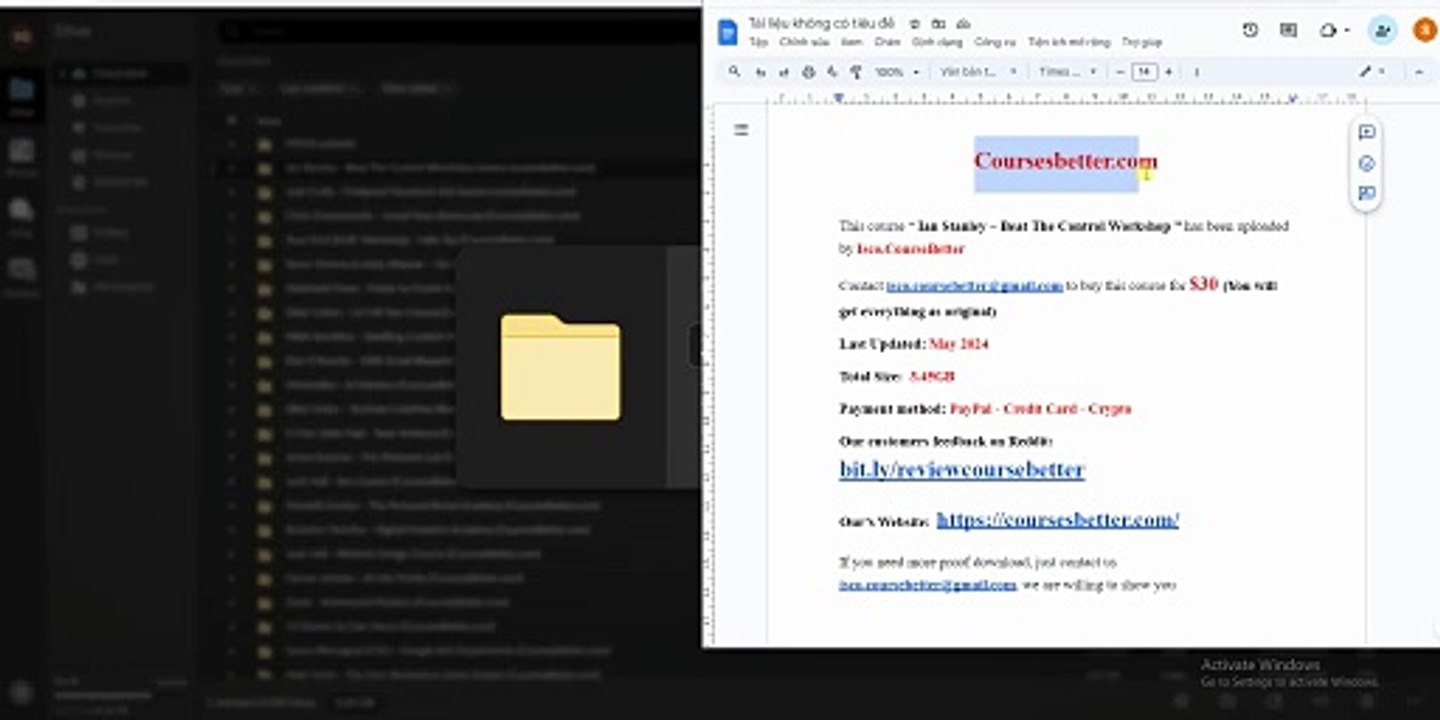Select Cloud drive in dark window tree

pos(121,73)
